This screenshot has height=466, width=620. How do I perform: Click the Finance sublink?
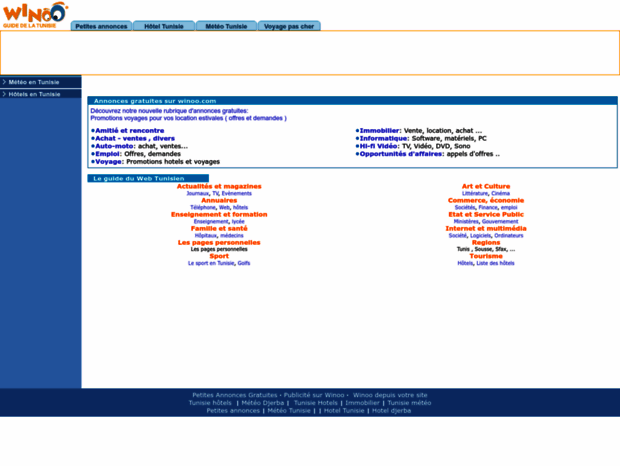click(x=488, y=207)
